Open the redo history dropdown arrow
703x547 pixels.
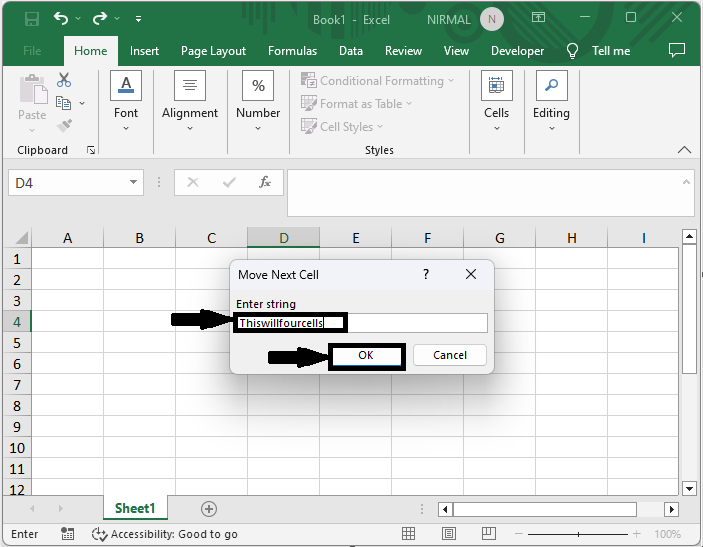[x=117, y=18]
